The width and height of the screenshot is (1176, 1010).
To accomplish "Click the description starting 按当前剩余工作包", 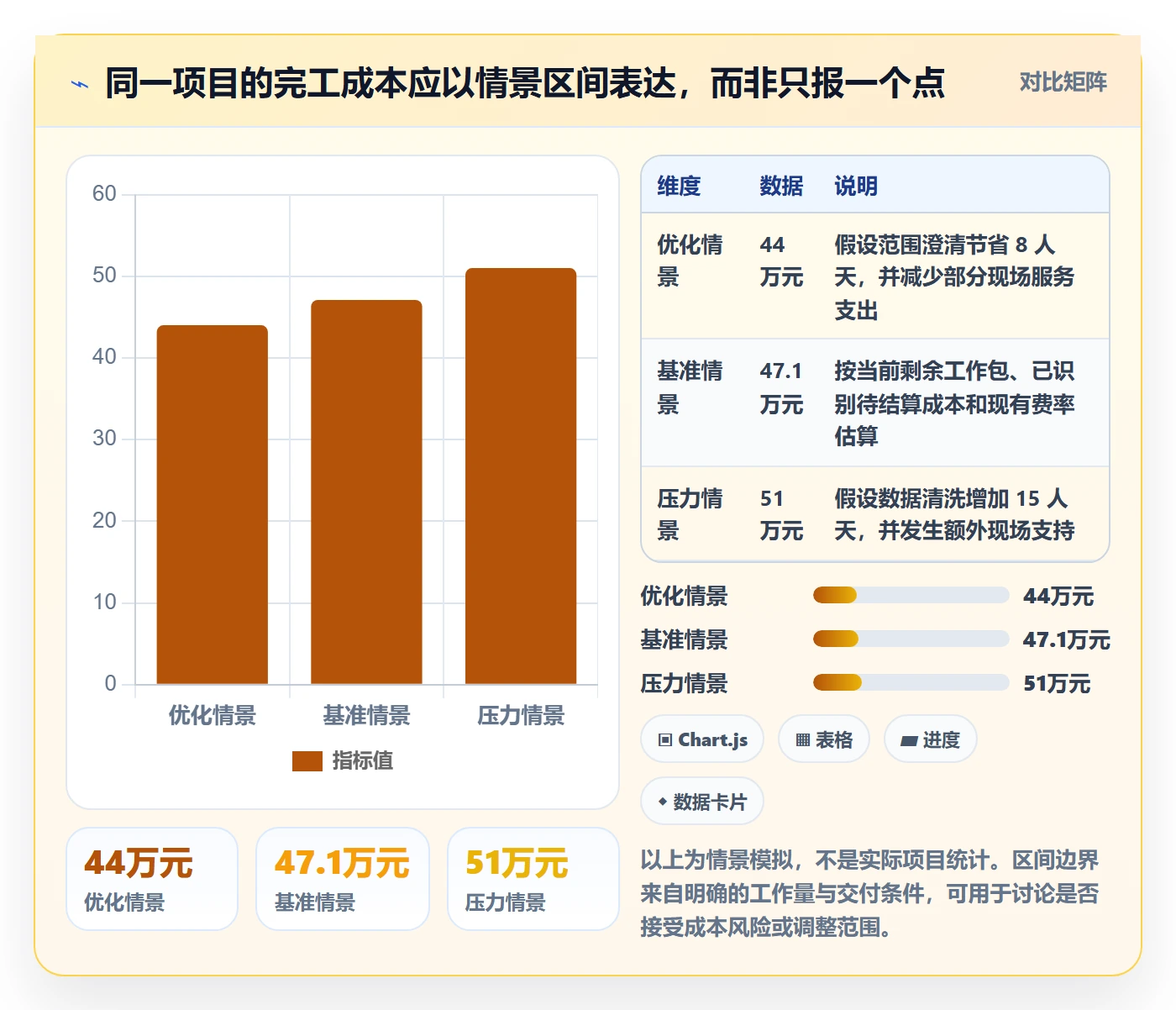I will click(954, 403).
